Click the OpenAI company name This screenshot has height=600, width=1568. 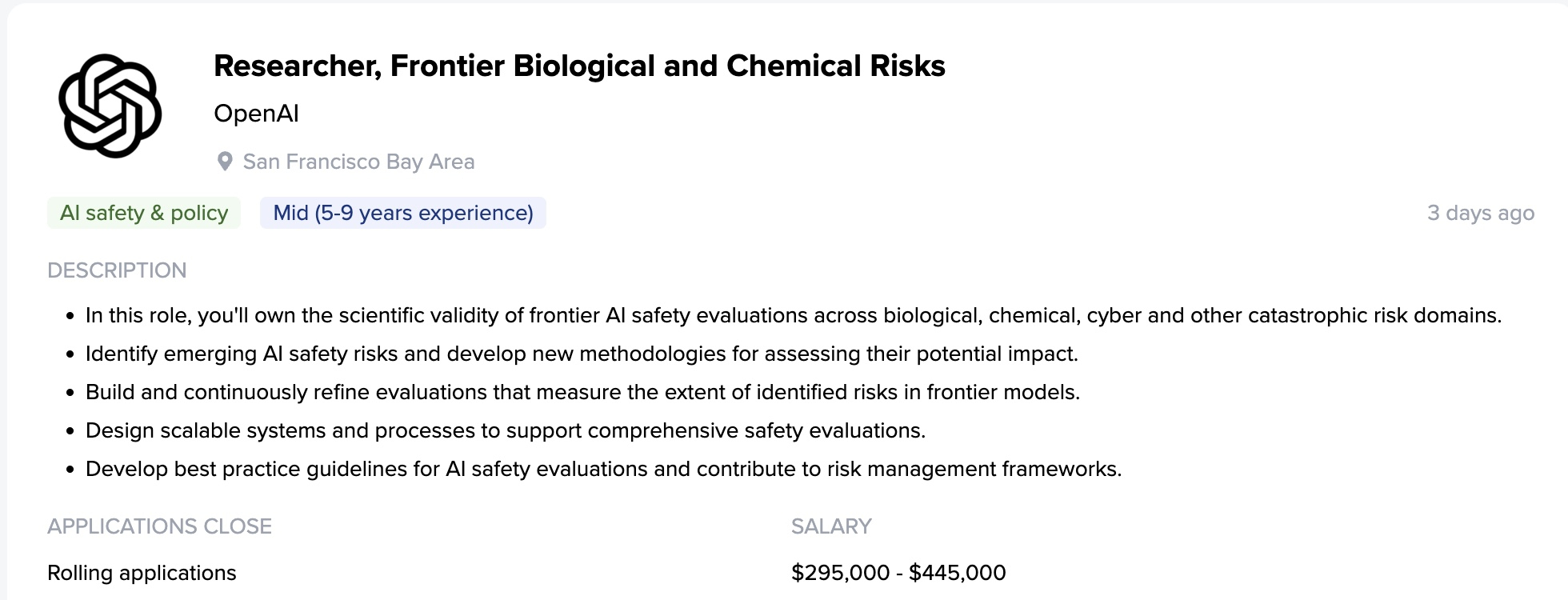tap(256, 114)
